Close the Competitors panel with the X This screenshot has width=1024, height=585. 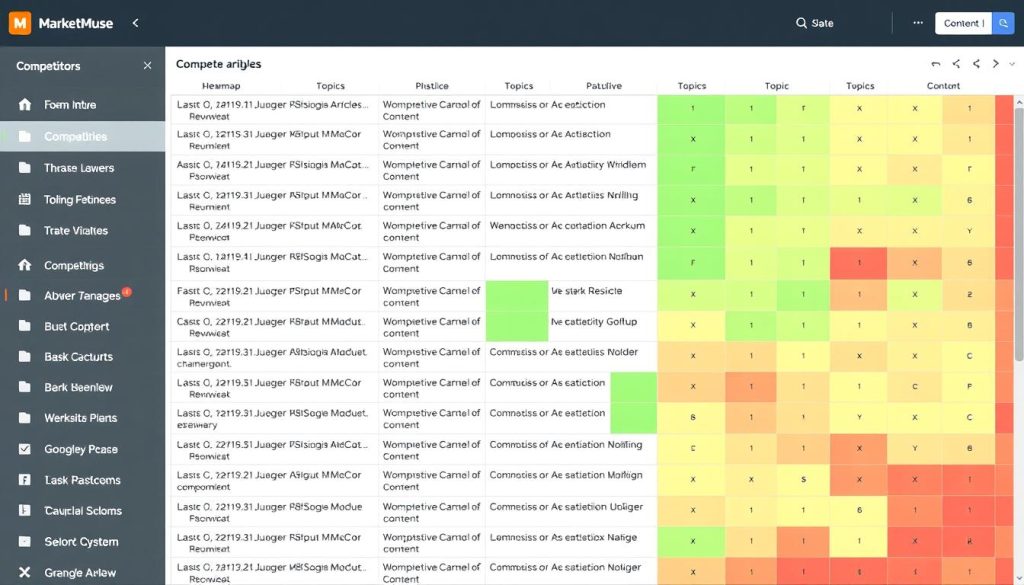click(x=147, y=64)
